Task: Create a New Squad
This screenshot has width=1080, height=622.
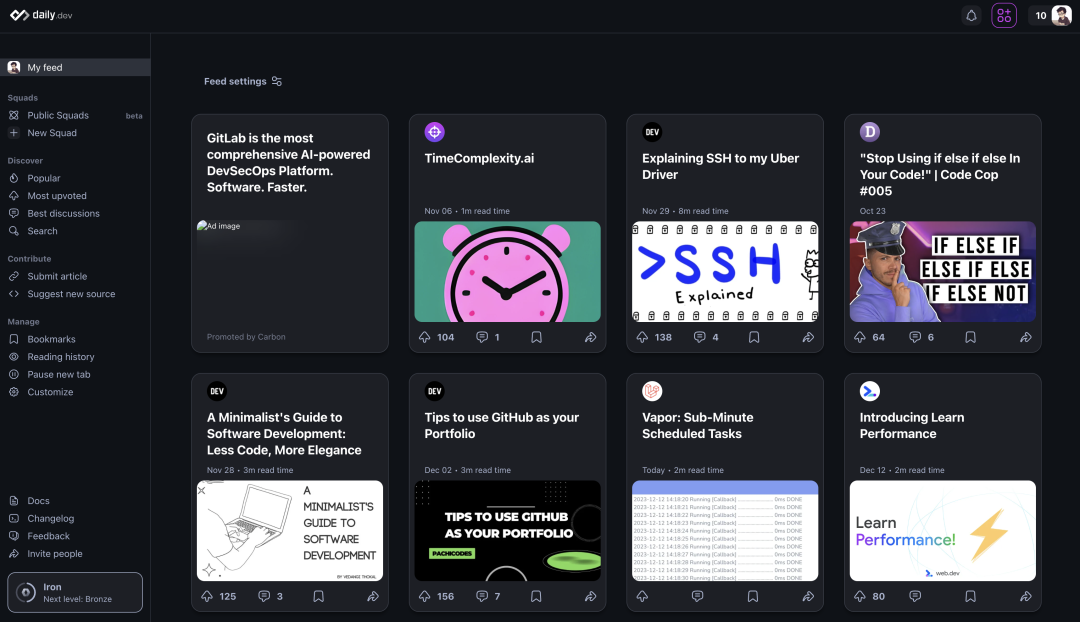Action: (x=75, y=133)
